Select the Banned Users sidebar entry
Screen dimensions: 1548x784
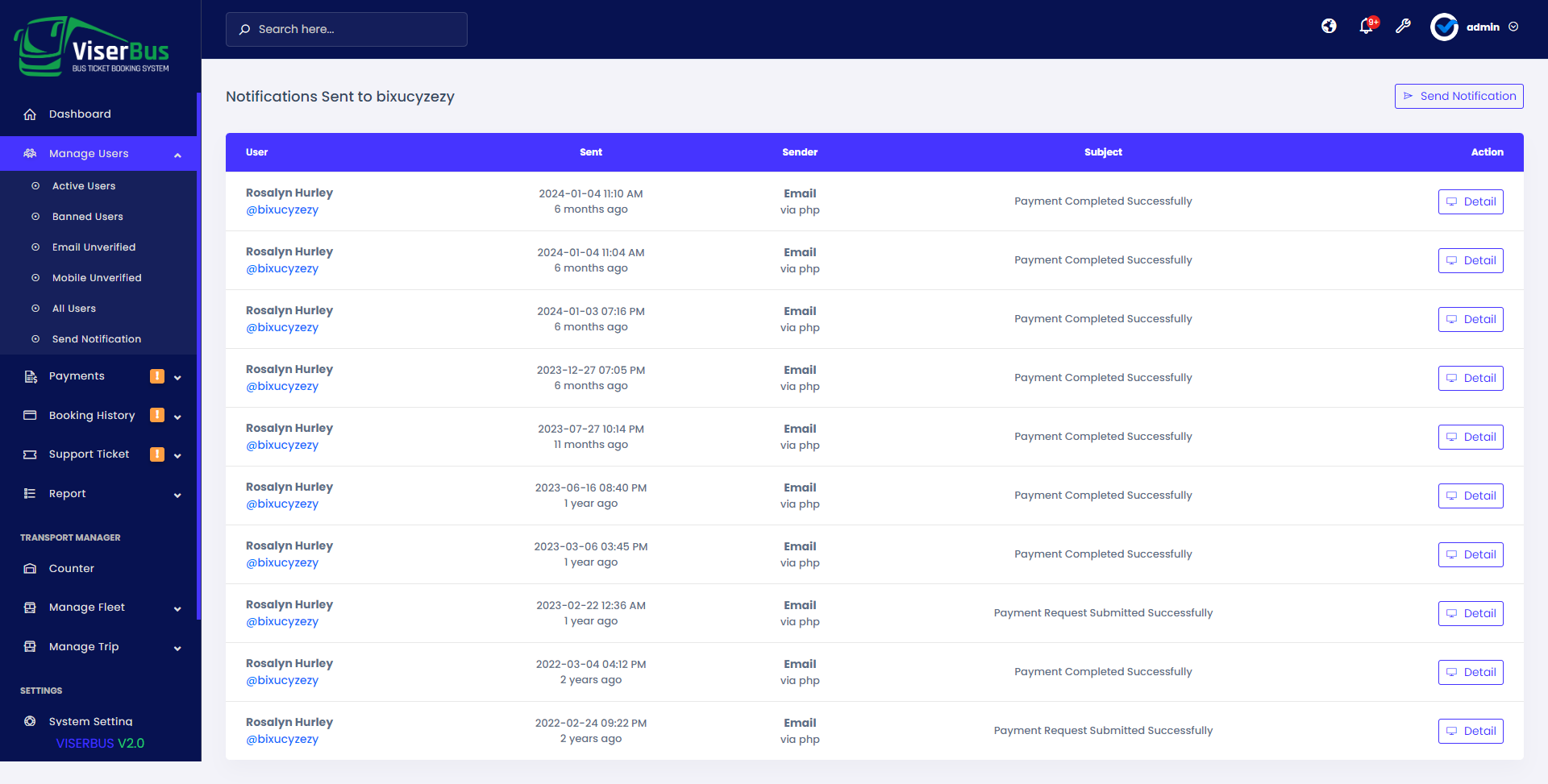pyautogui.click(x=87, y=216)
